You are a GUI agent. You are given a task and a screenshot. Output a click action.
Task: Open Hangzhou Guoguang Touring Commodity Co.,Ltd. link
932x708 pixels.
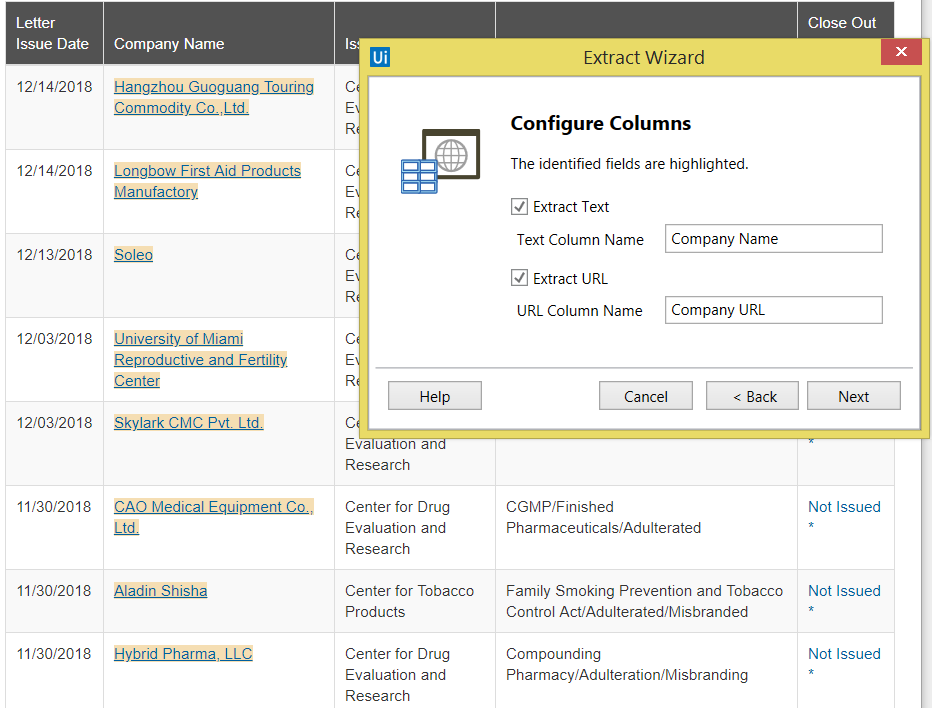(x=213, y=97)
